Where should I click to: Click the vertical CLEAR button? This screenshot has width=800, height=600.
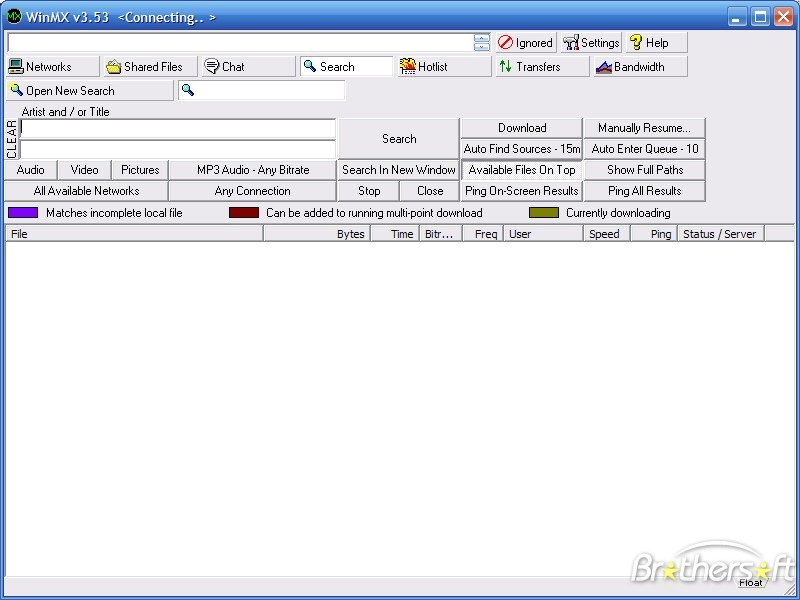click(x=12, y=139)
